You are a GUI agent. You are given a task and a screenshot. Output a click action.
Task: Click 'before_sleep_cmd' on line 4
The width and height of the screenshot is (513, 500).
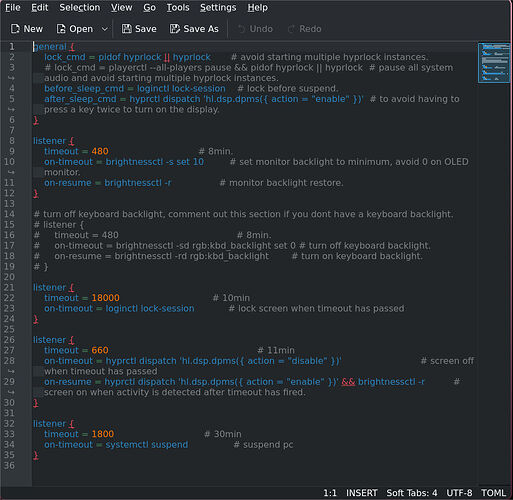tap(84, 88)
